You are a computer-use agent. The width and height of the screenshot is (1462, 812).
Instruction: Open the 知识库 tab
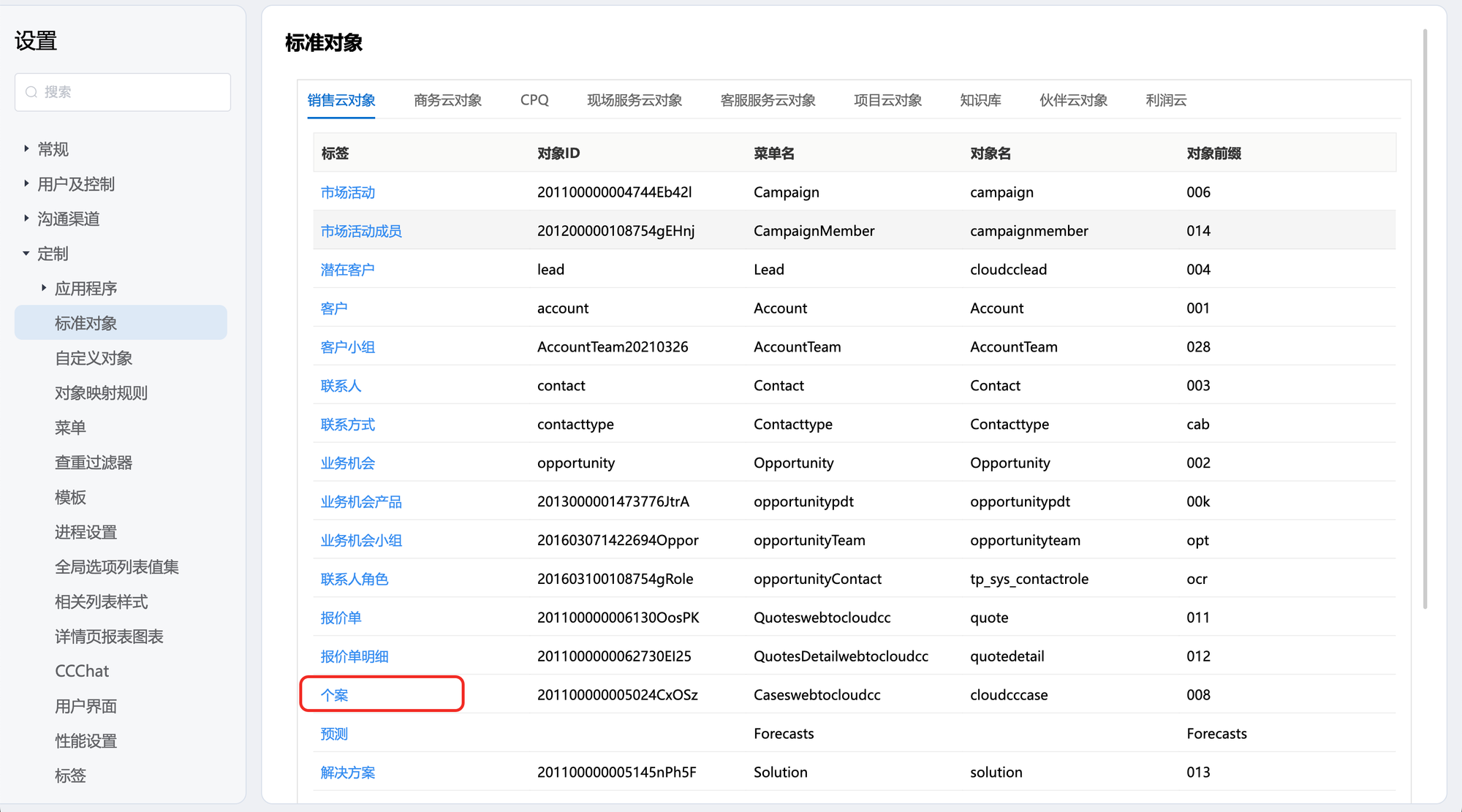980,100
